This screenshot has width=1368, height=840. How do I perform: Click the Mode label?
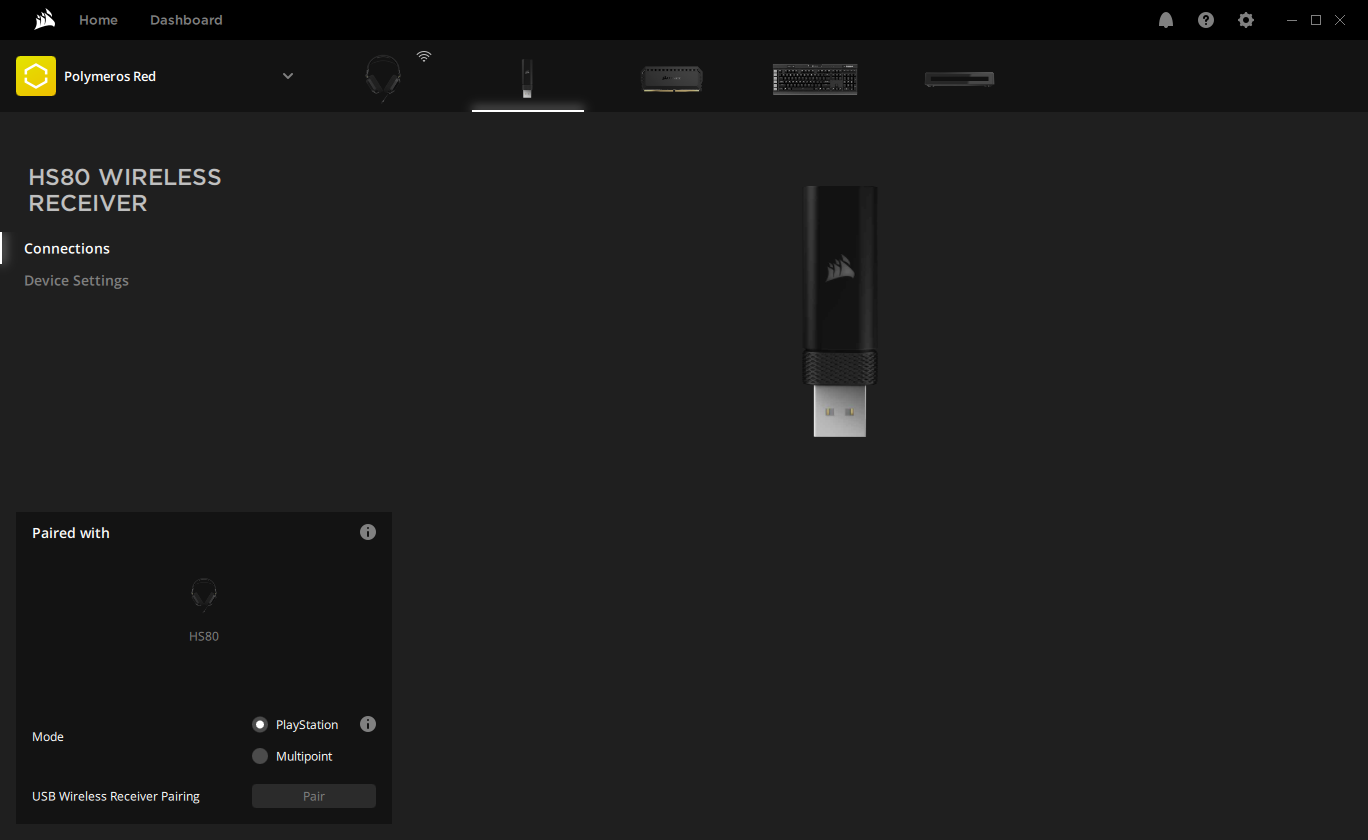(x=48, y=737)
